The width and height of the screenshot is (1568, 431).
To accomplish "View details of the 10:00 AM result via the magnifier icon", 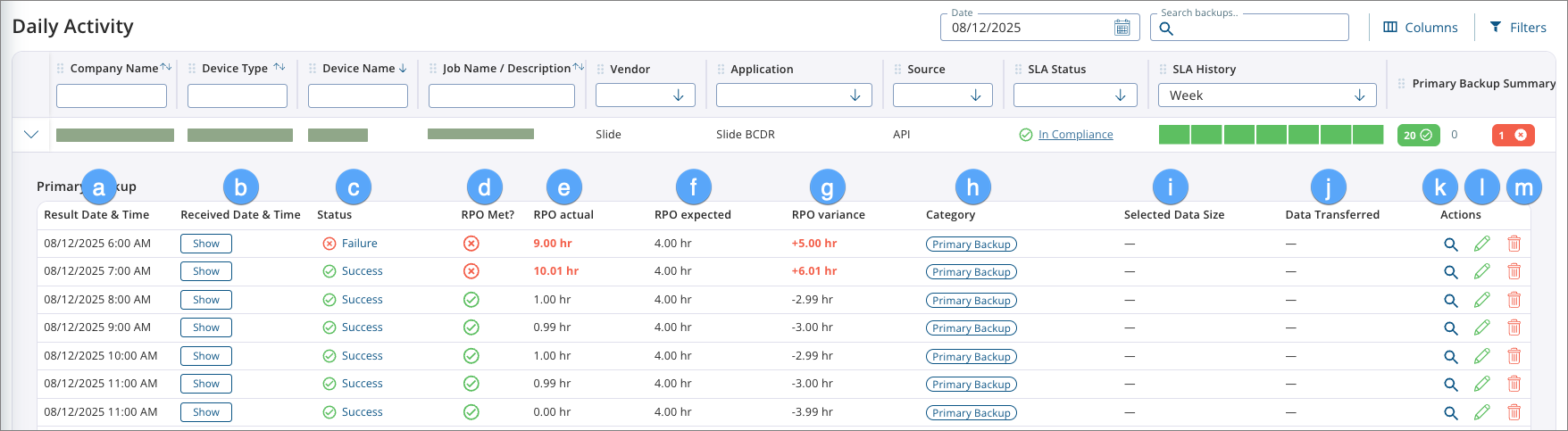I will (x=1451, y=356).
